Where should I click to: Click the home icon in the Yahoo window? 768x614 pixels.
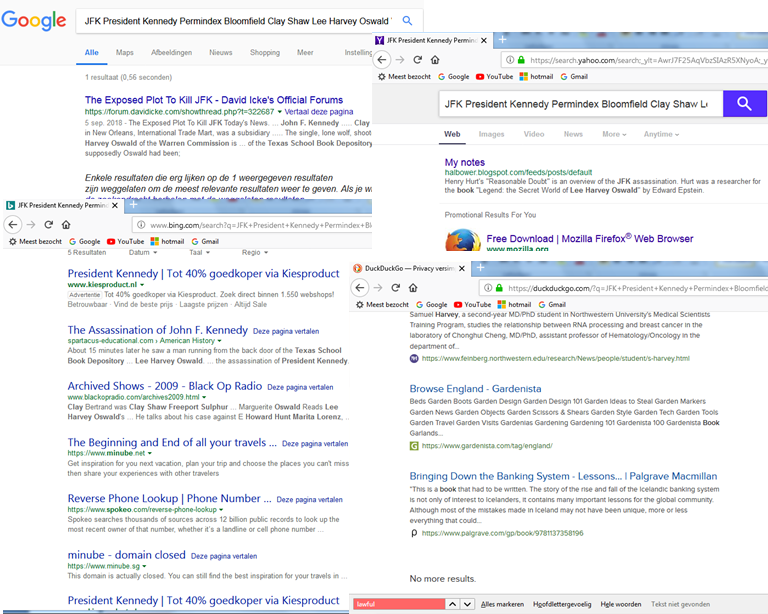[435, 60]
